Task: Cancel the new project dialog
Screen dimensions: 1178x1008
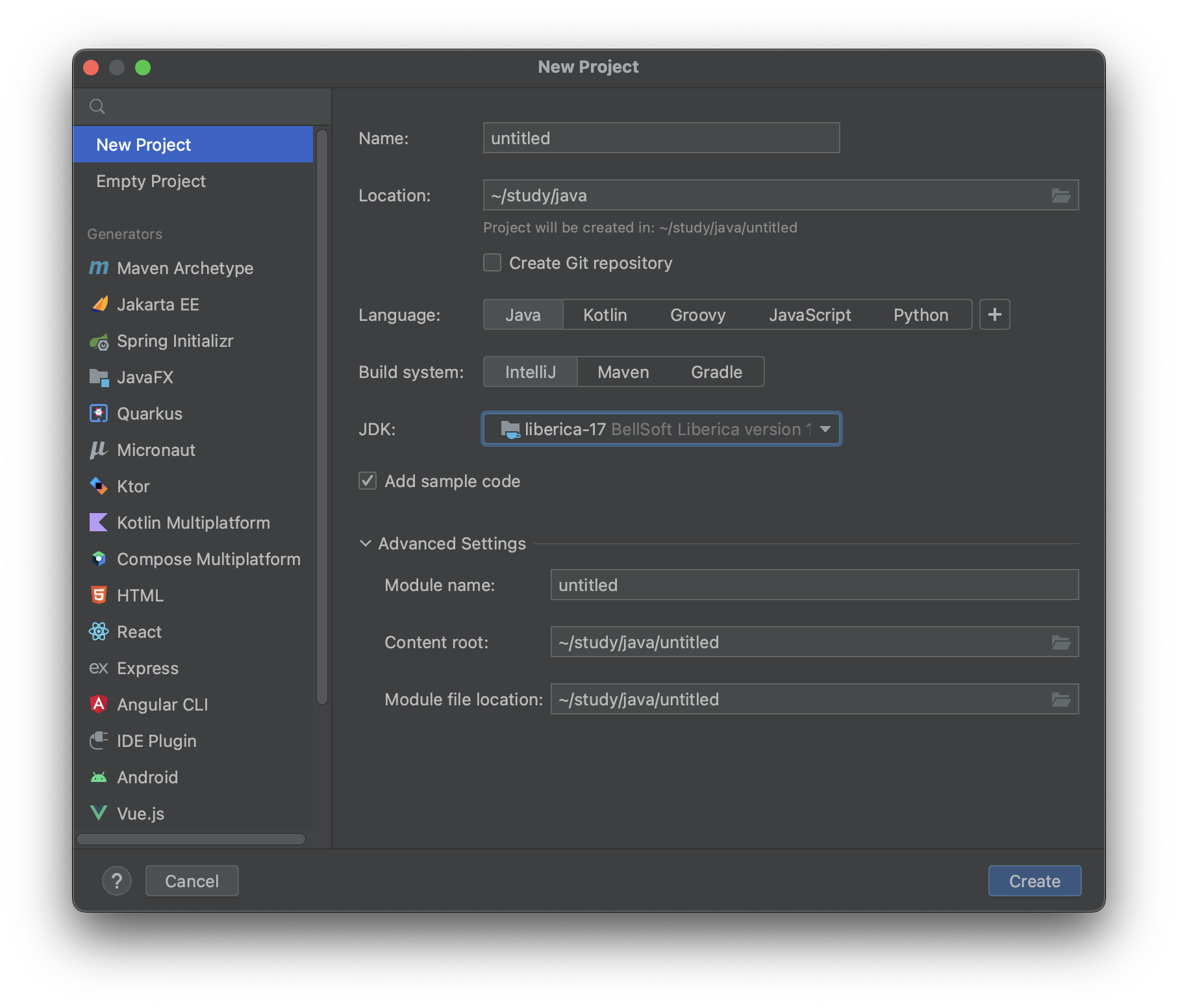Action: 192,881
